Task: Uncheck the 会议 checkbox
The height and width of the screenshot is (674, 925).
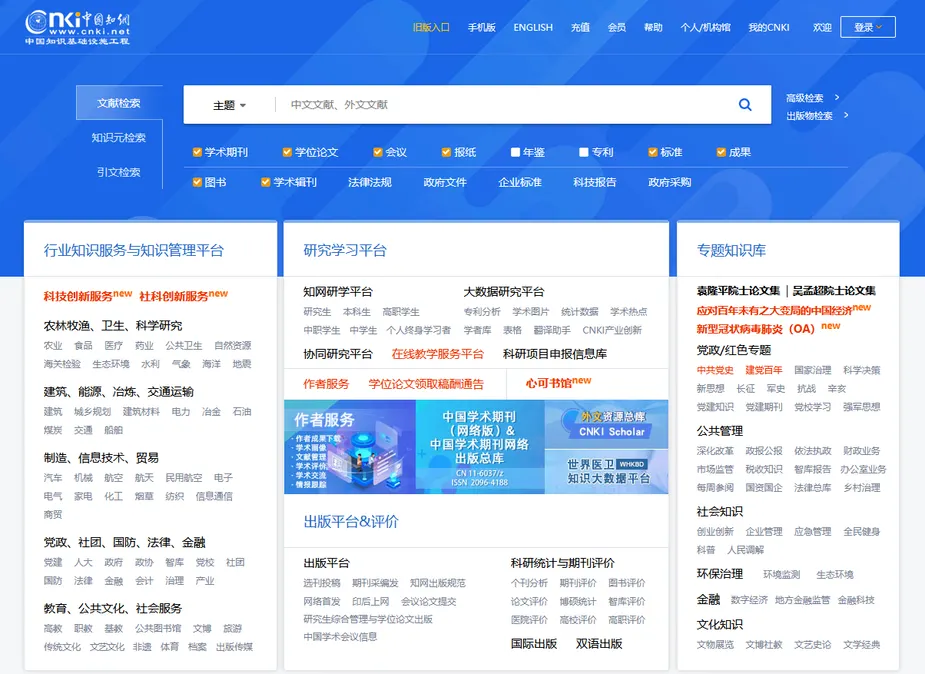Action: [378, 152]
